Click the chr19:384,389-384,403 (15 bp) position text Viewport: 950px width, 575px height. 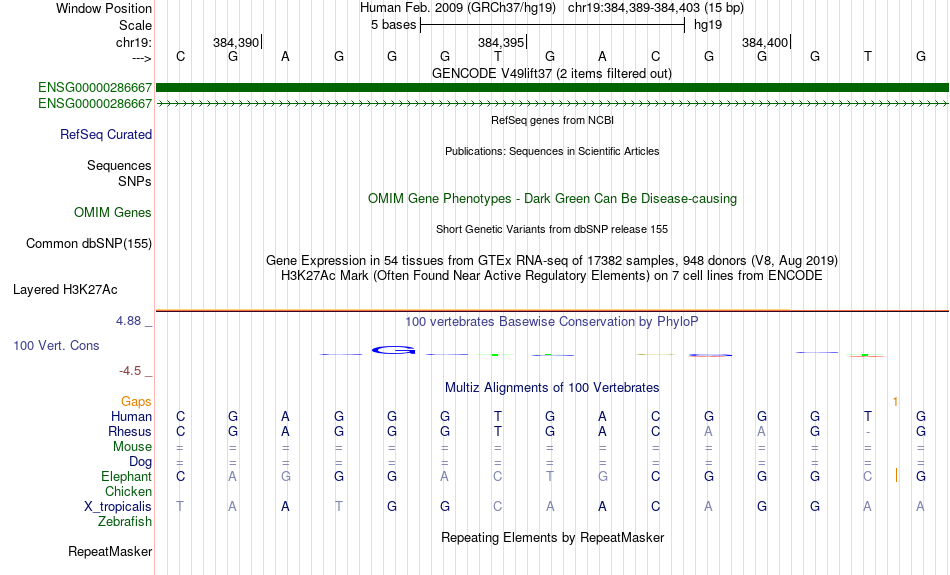[x=656, y=8]
